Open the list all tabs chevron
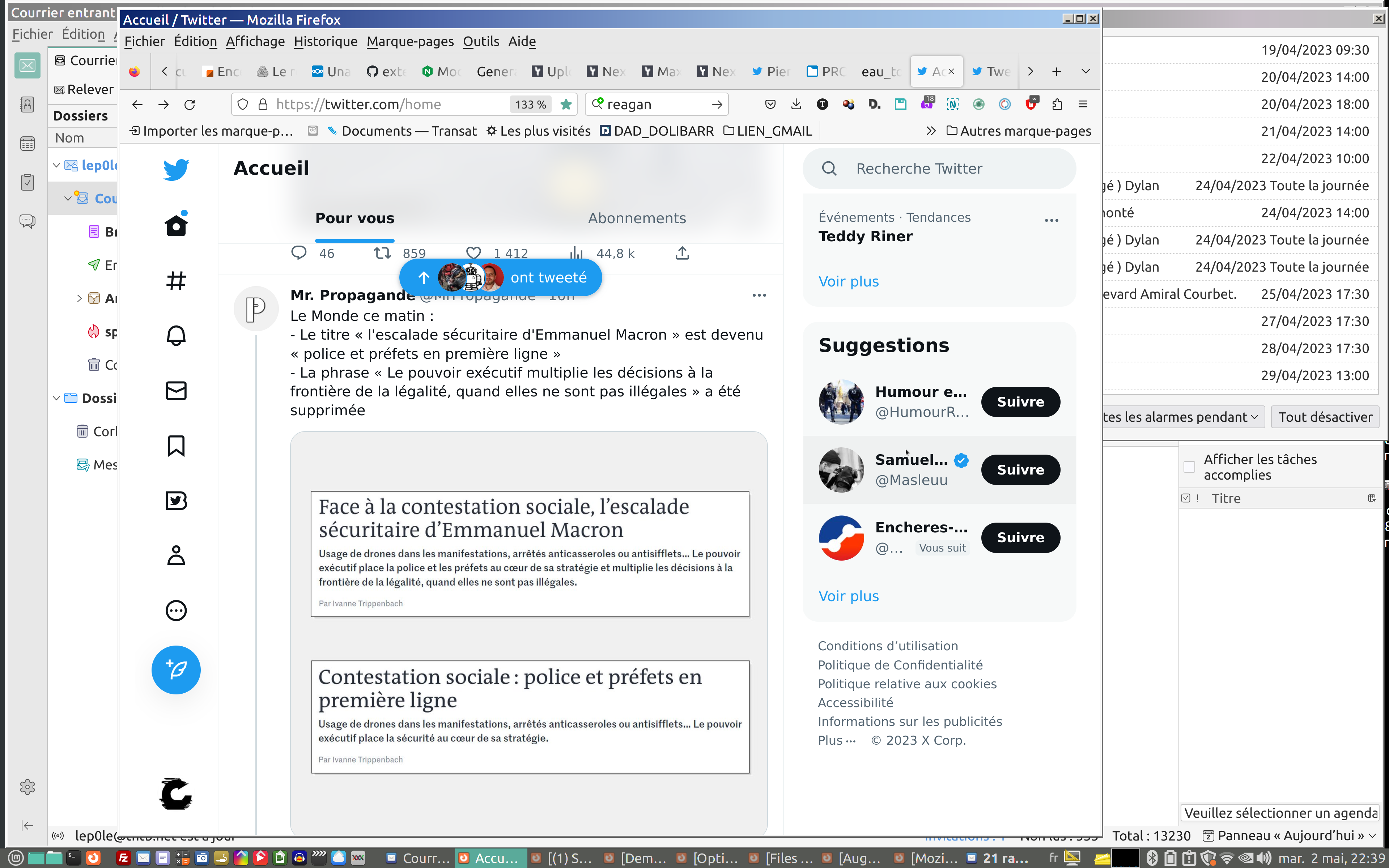 [1086, 71]
